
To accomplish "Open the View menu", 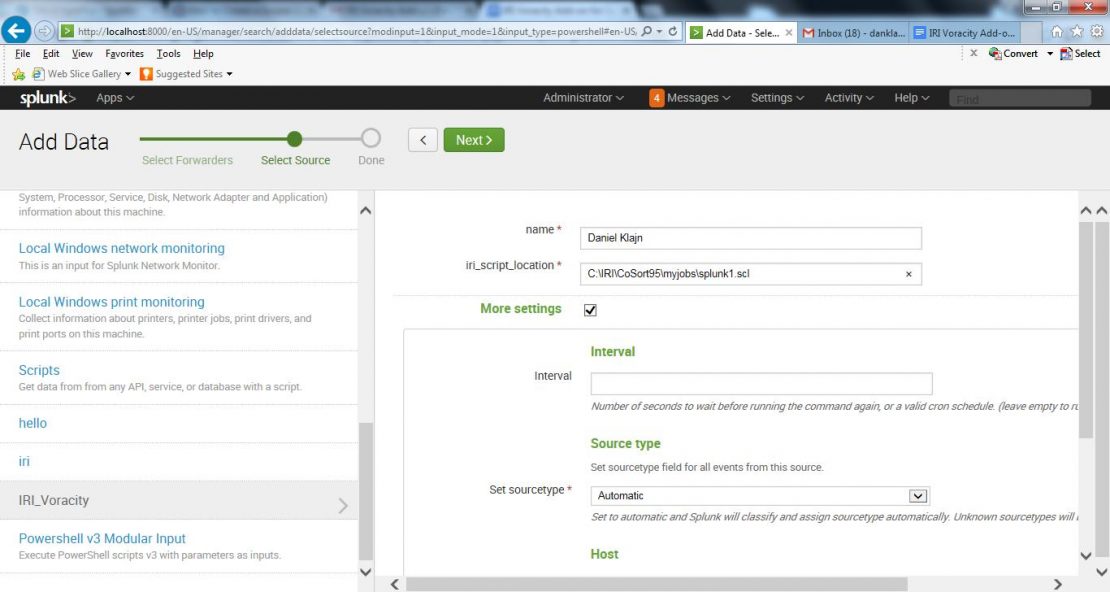I will coord(82,54).
